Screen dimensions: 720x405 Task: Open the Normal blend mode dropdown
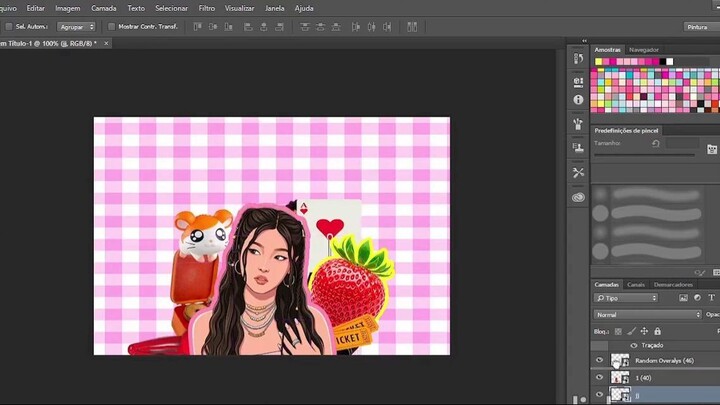pyautogui.click(x=647, y=315)
